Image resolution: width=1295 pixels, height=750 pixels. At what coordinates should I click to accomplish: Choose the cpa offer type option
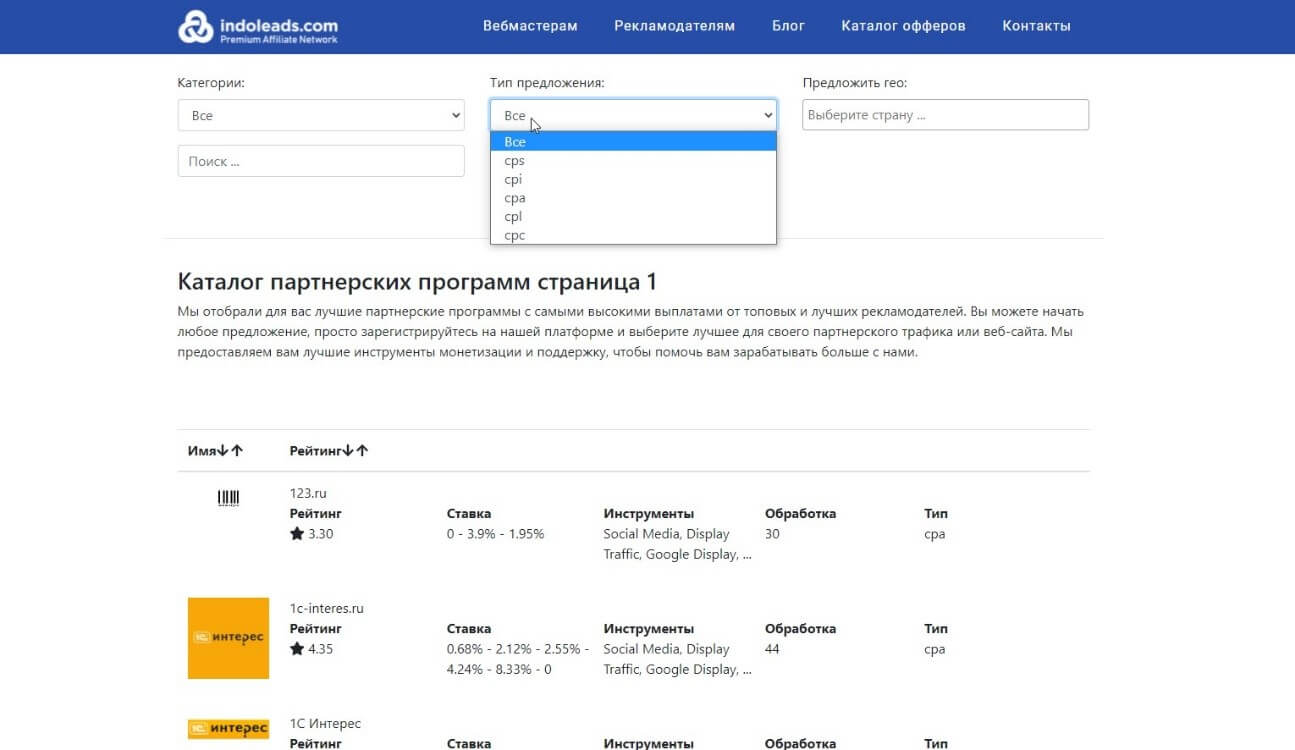tap(633, 198)
